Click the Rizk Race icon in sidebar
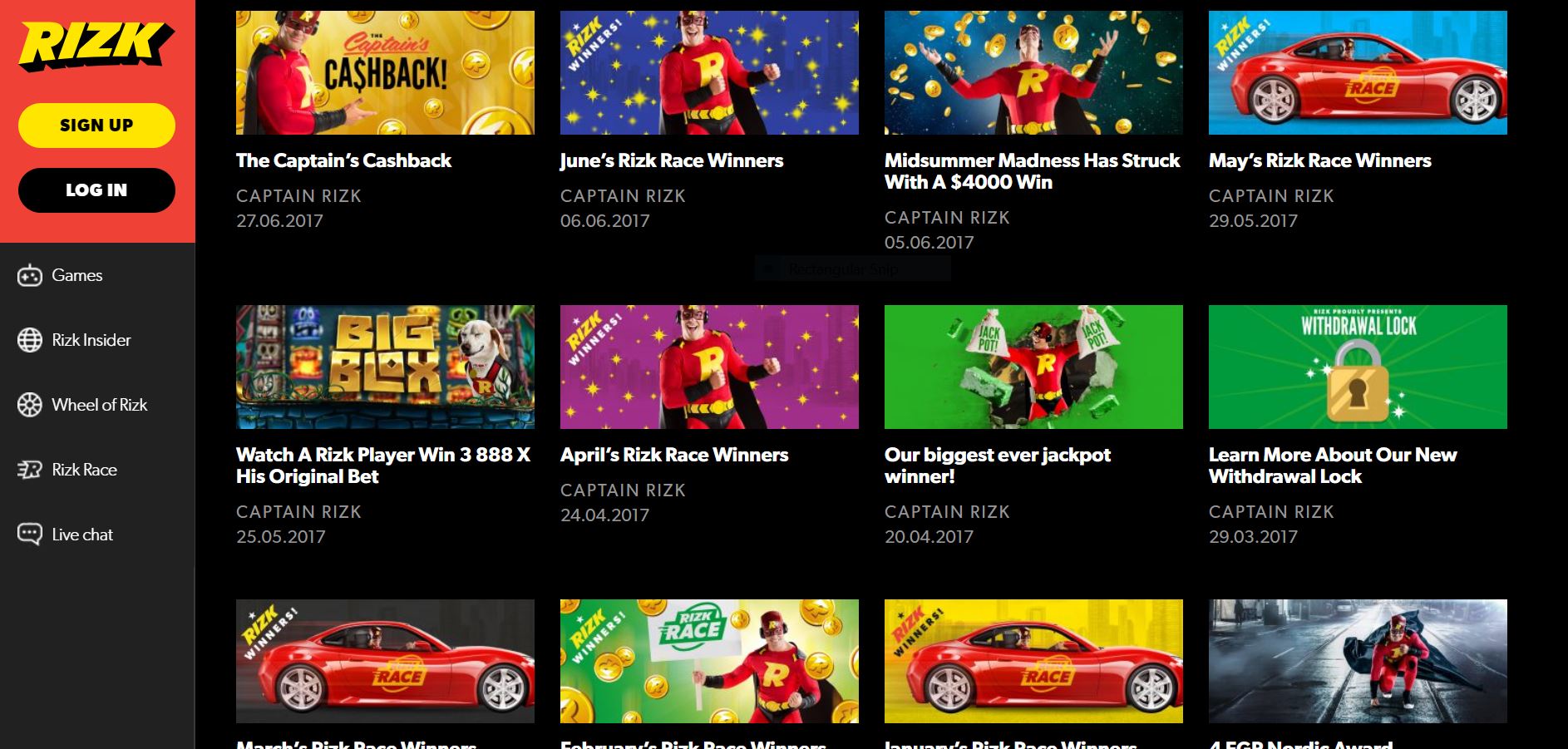1568x749 pixels. click(30, 470)
